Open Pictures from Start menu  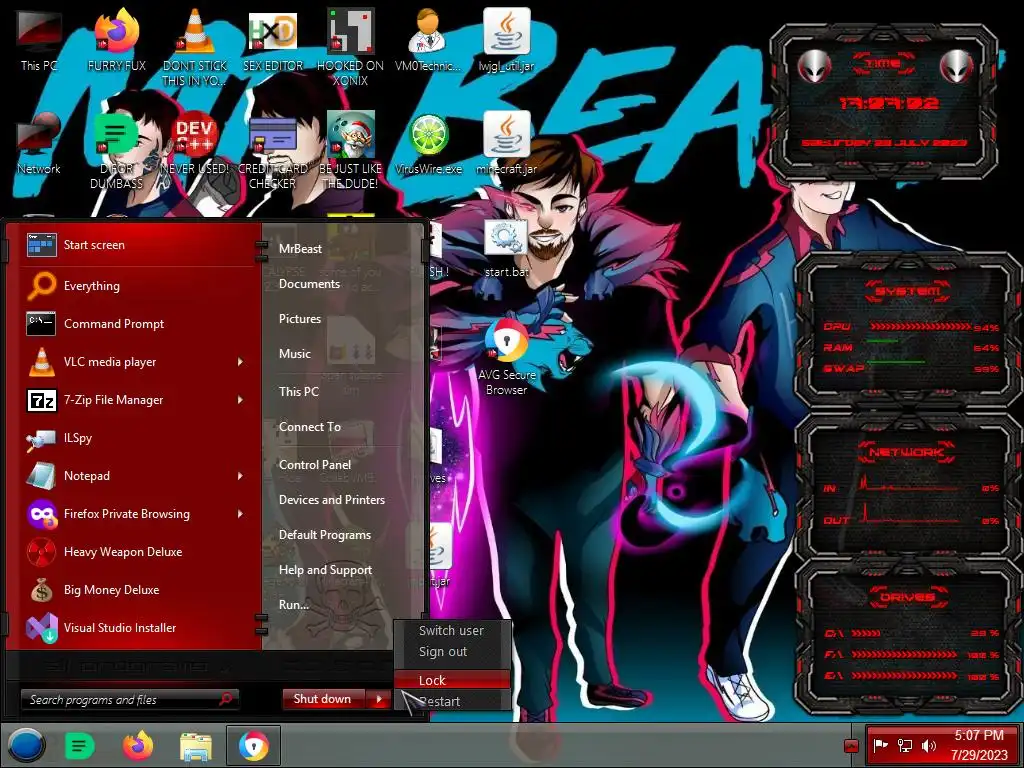(x=300, y=319)
